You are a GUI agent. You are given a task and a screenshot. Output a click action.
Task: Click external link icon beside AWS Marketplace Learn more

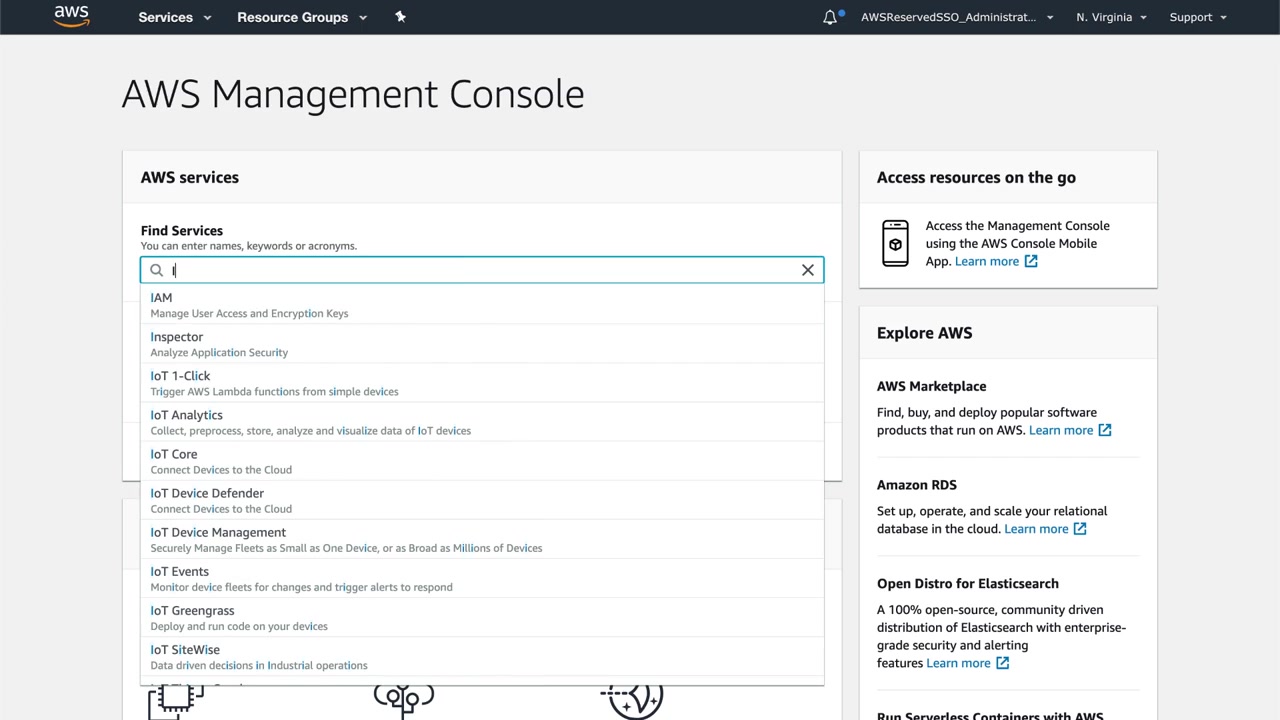1105,430
